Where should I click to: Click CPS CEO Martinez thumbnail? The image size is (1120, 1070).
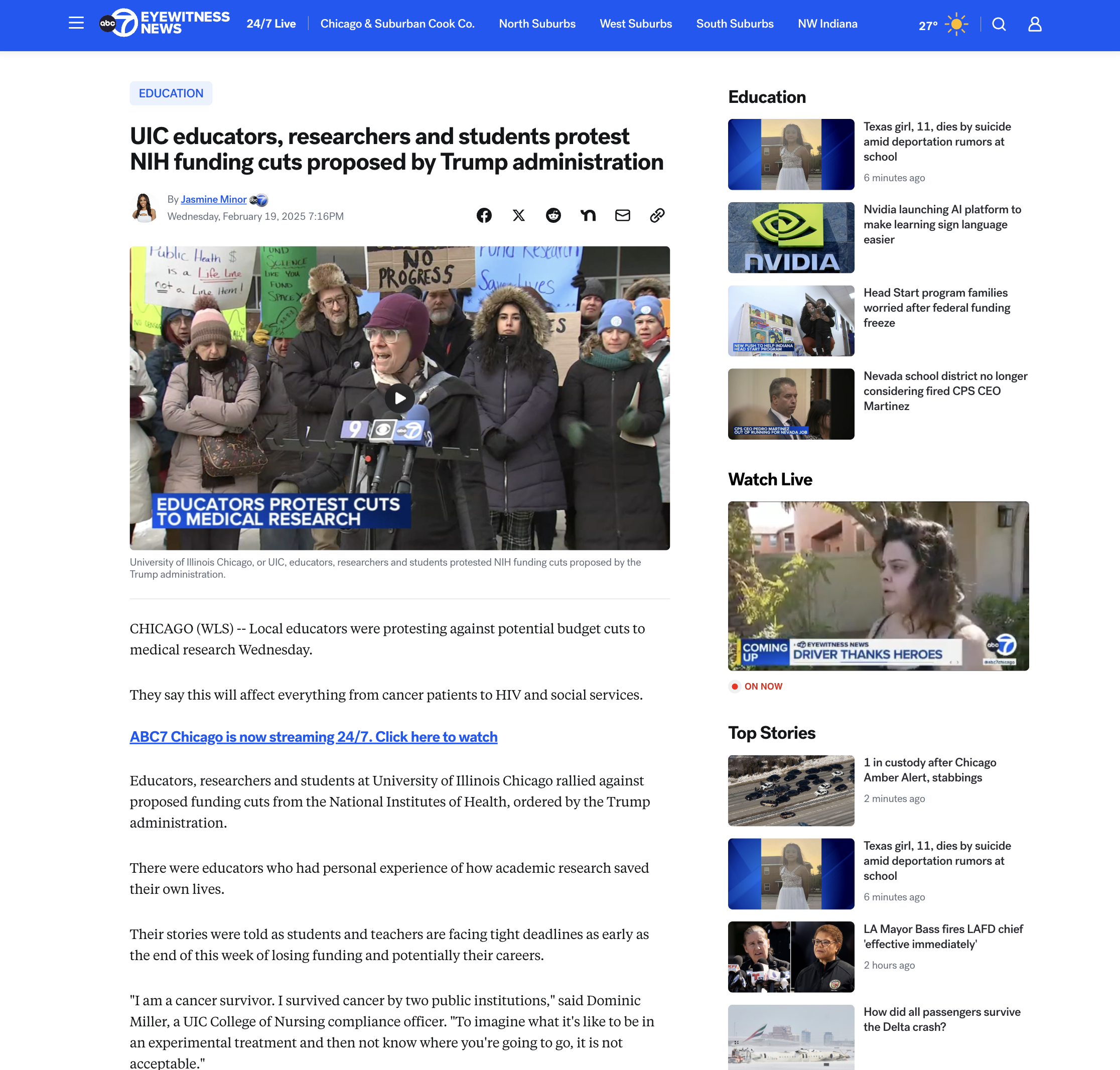coord(791,405)
